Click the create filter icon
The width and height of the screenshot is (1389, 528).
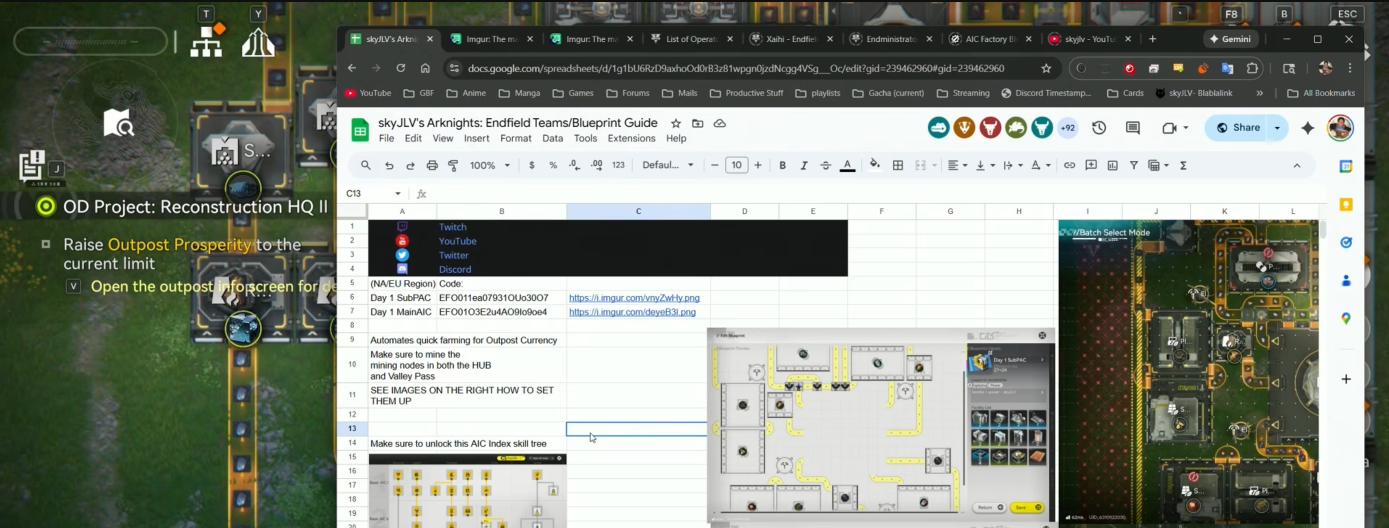[x=1133, y=165]
